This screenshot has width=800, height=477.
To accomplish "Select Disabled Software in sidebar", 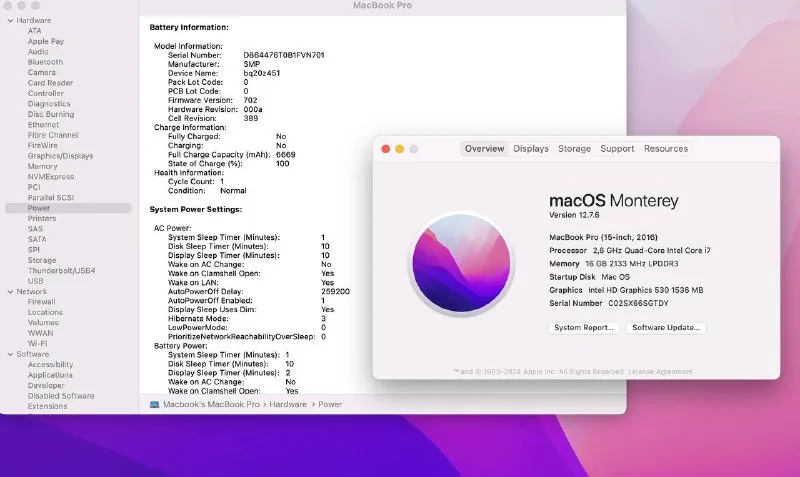I will tap(61, 396).
